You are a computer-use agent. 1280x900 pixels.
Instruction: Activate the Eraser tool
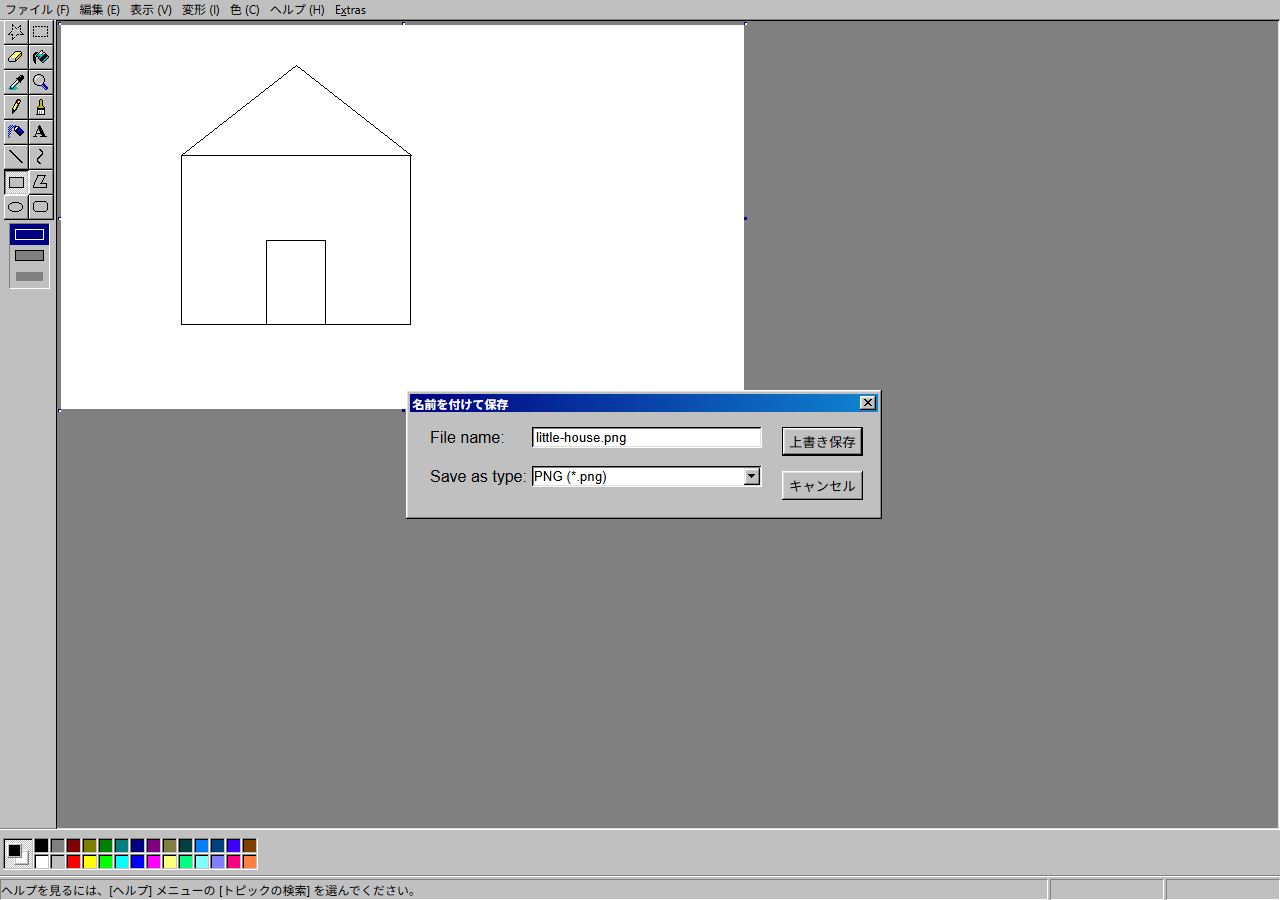[x=16, y=57]
